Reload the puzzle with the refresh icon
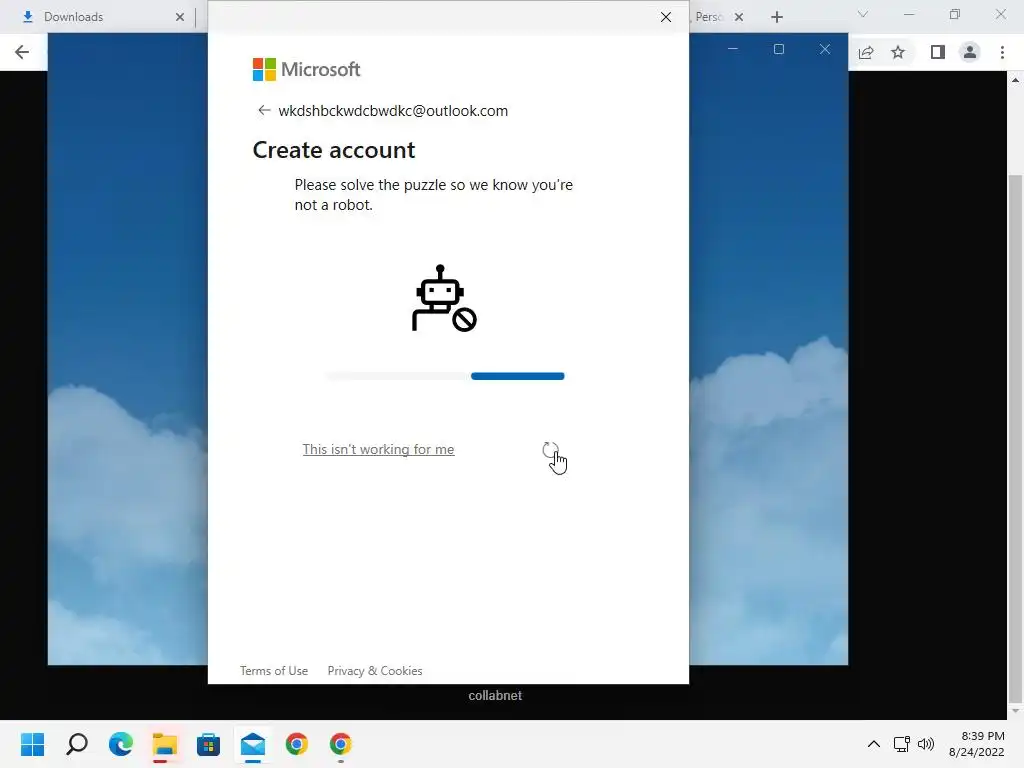 (551, 449)
